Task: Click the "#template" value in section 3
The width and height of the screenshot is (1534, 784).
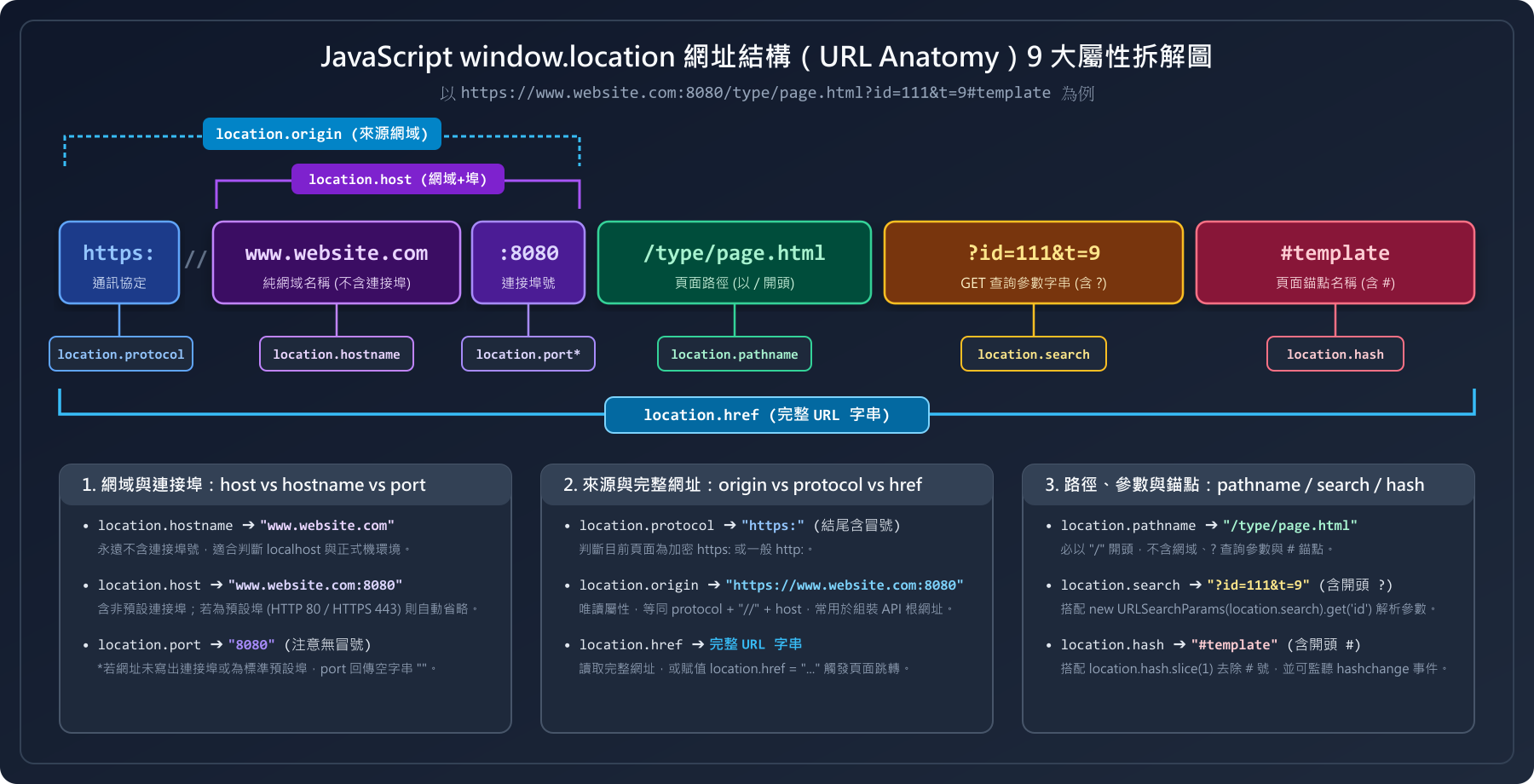Action: tap(1235, 645)
